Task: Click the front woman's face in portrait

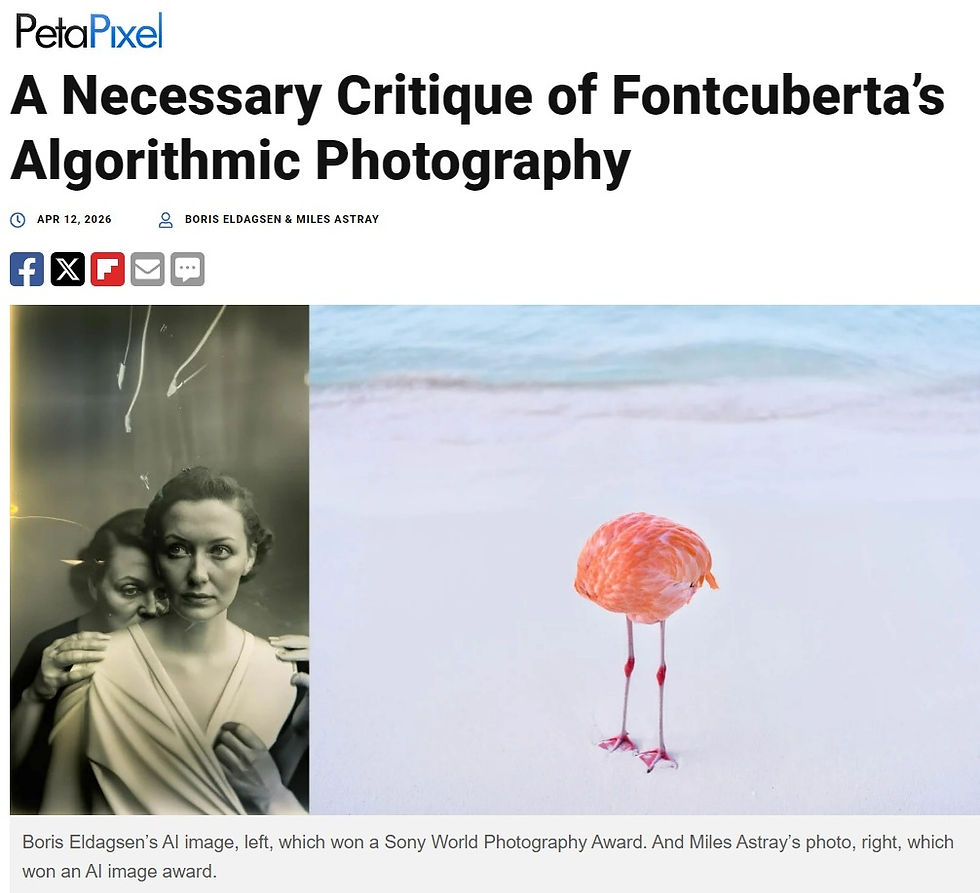Action: (x=200, y=559)
